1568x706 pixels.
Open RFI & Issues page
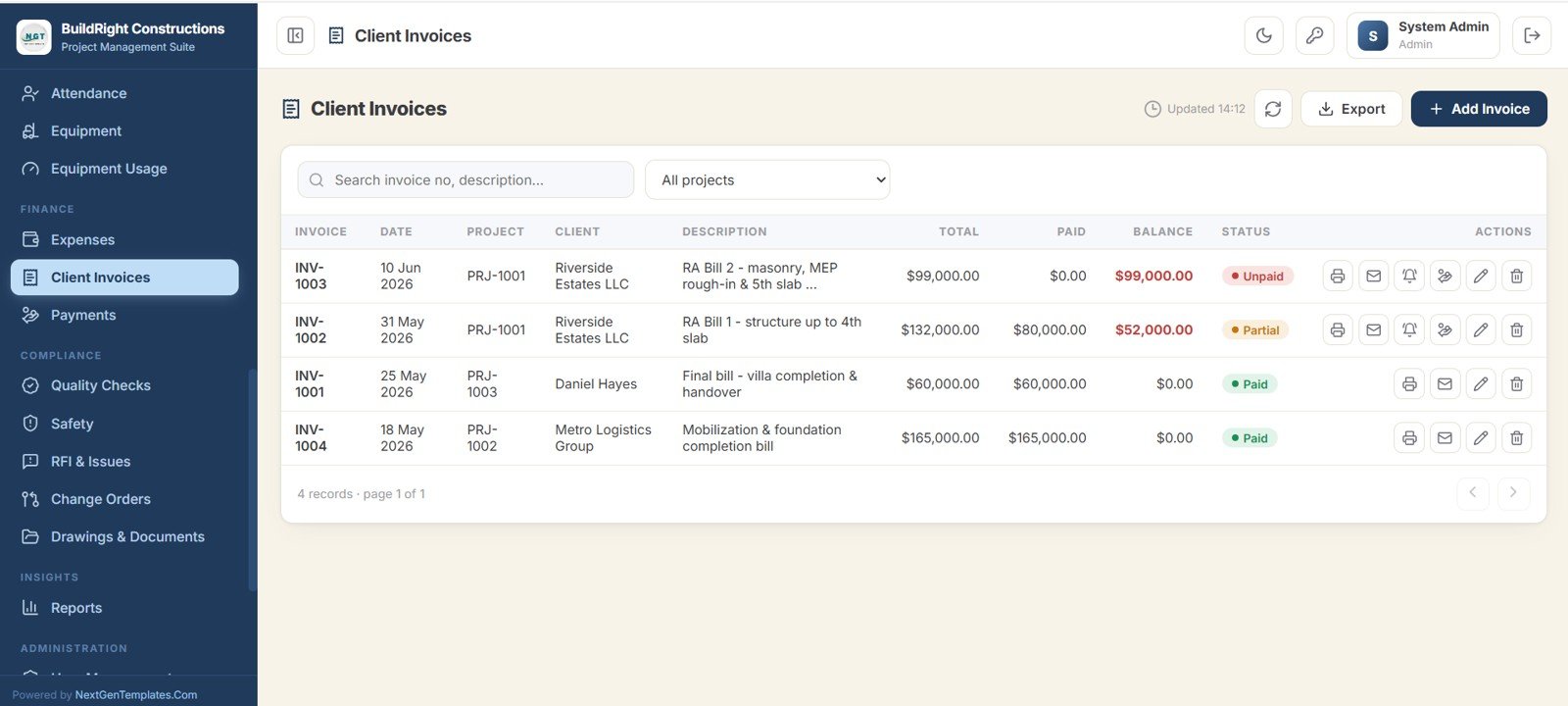click(x=124, y=462)
